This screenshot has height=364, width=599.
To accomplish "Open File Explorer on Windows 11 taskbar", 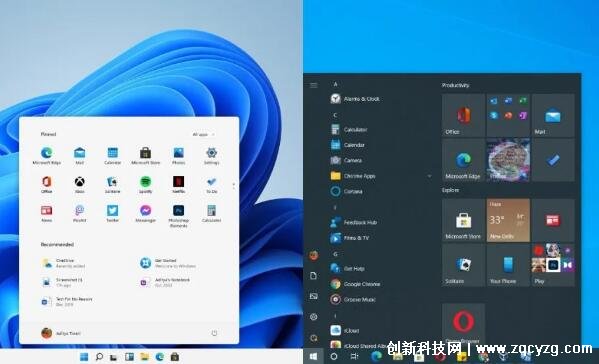I will pyautogui.click(x=144, y=357).
